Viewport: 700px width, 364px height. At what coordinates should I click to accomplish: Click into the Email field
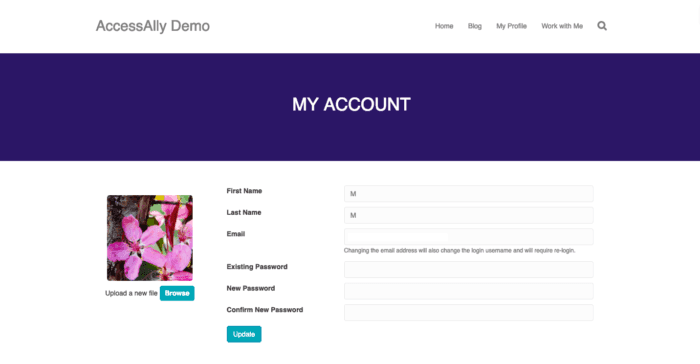[468, 237]
